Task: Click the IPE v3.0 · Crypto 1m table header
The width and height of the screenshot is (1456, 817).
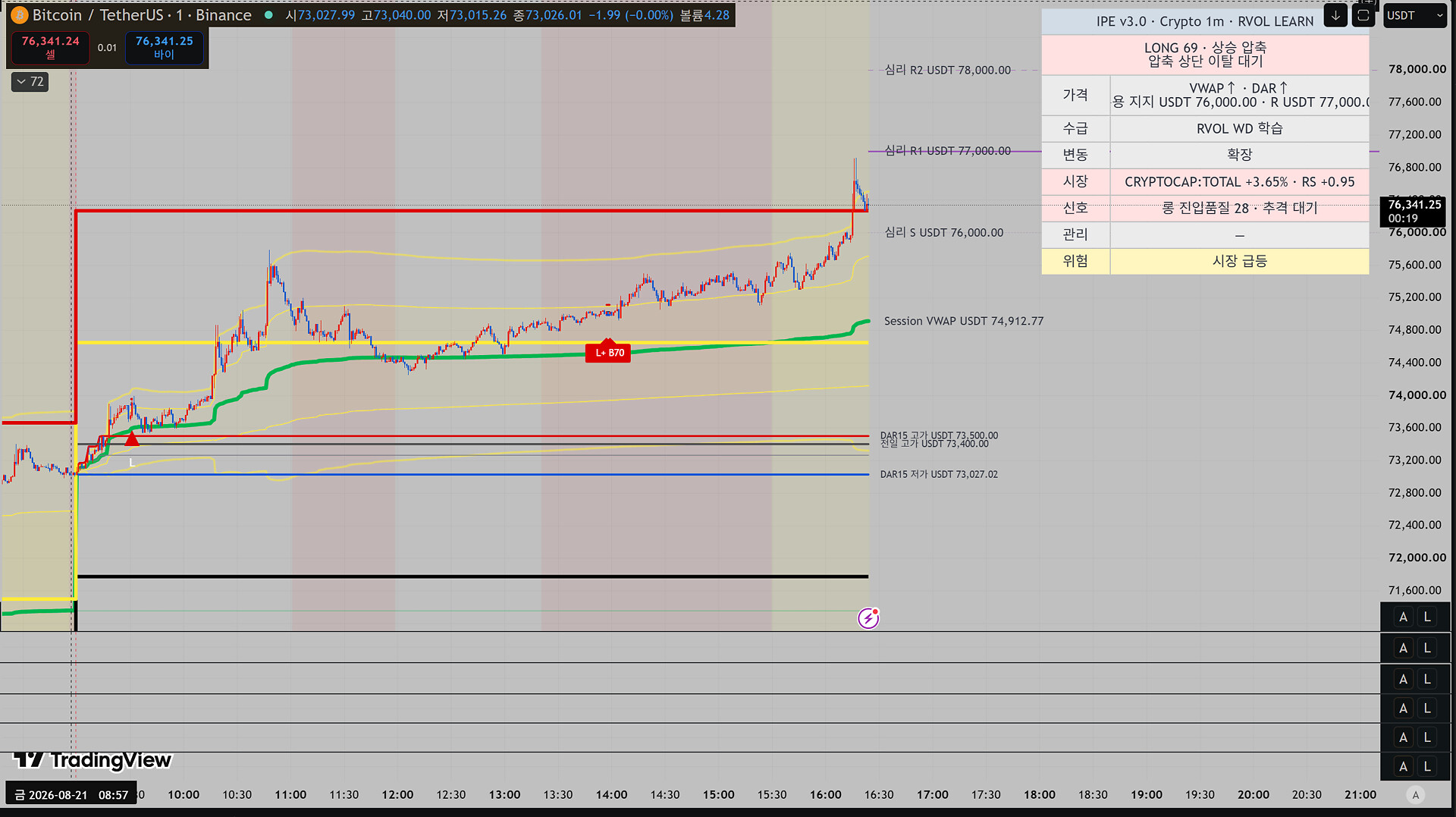Action: [x=1205, y=21]
